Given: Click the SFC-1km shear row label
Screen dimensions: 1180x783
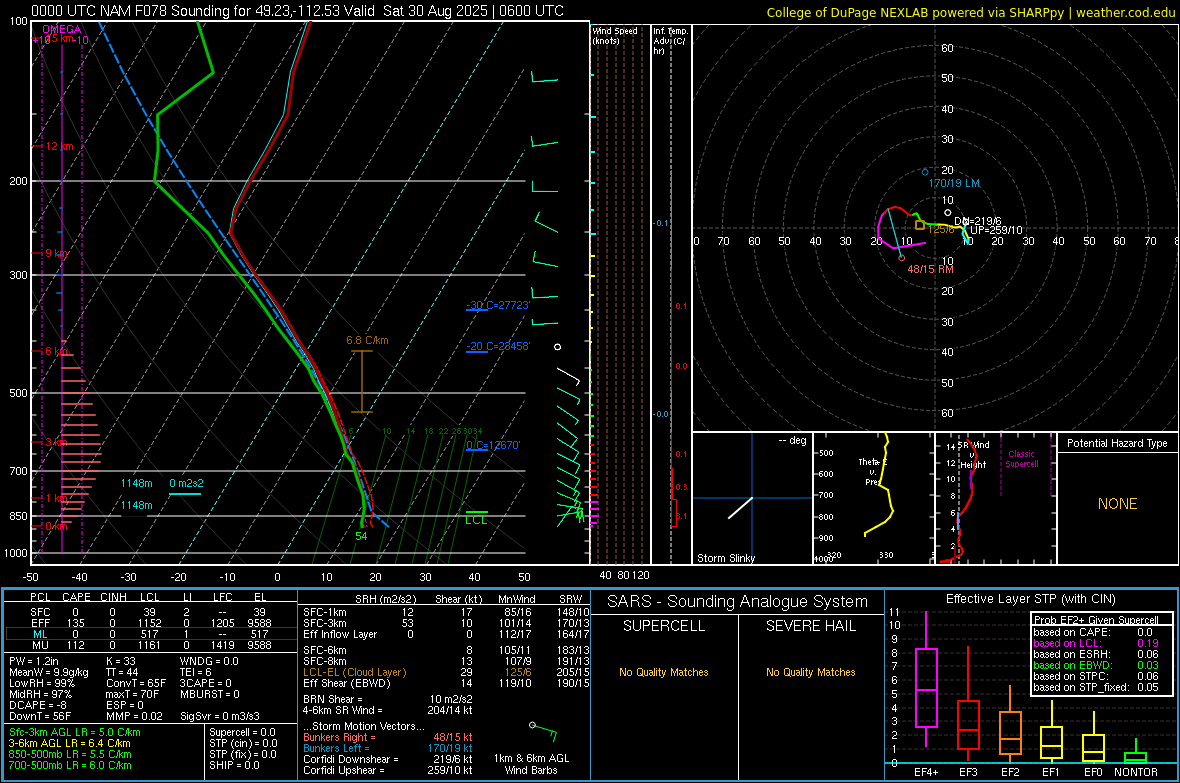Looking at the screenshot, I should (325, 612).
